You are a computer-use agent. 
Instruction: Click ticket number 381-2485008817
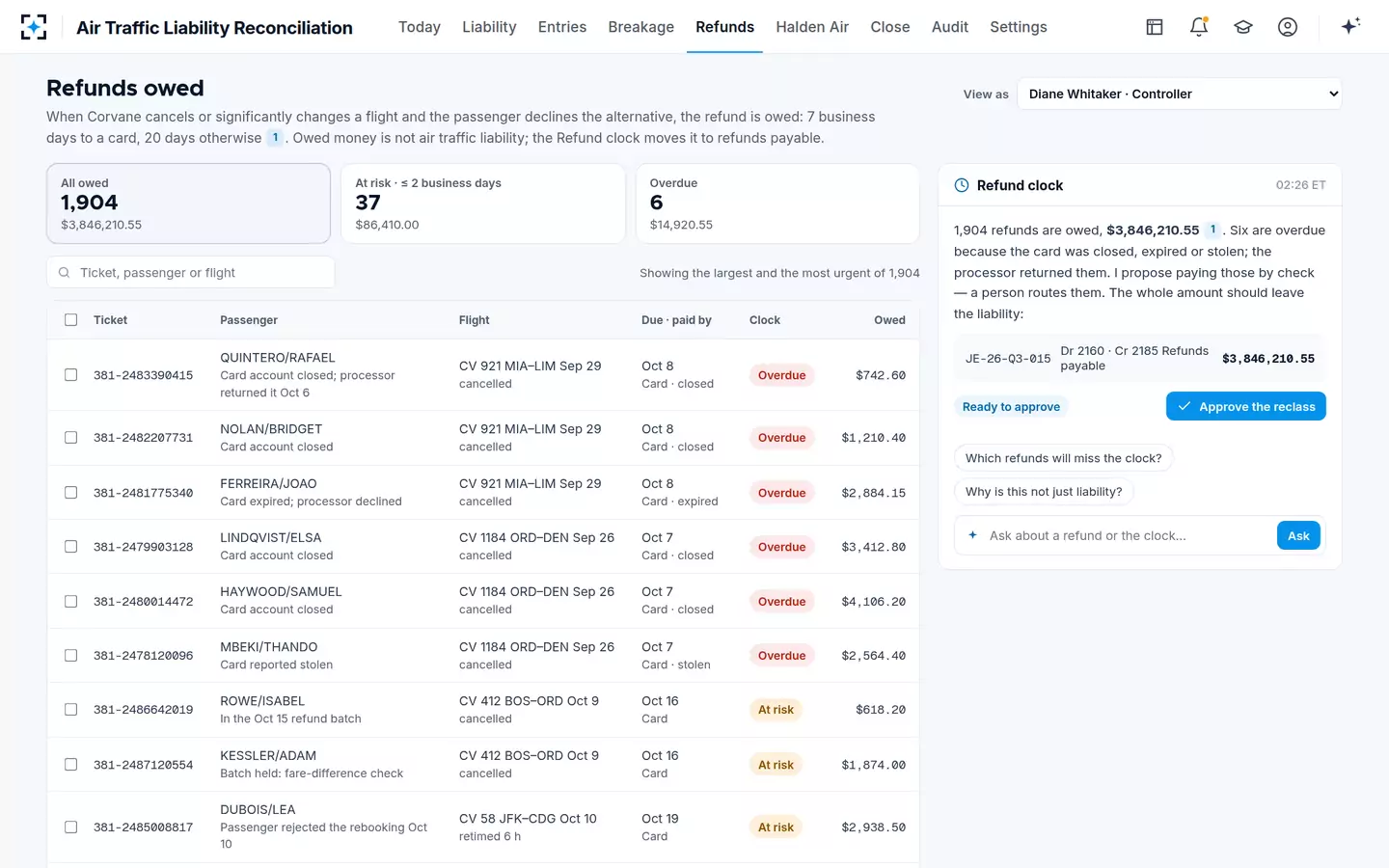click(x=143, y=827)
